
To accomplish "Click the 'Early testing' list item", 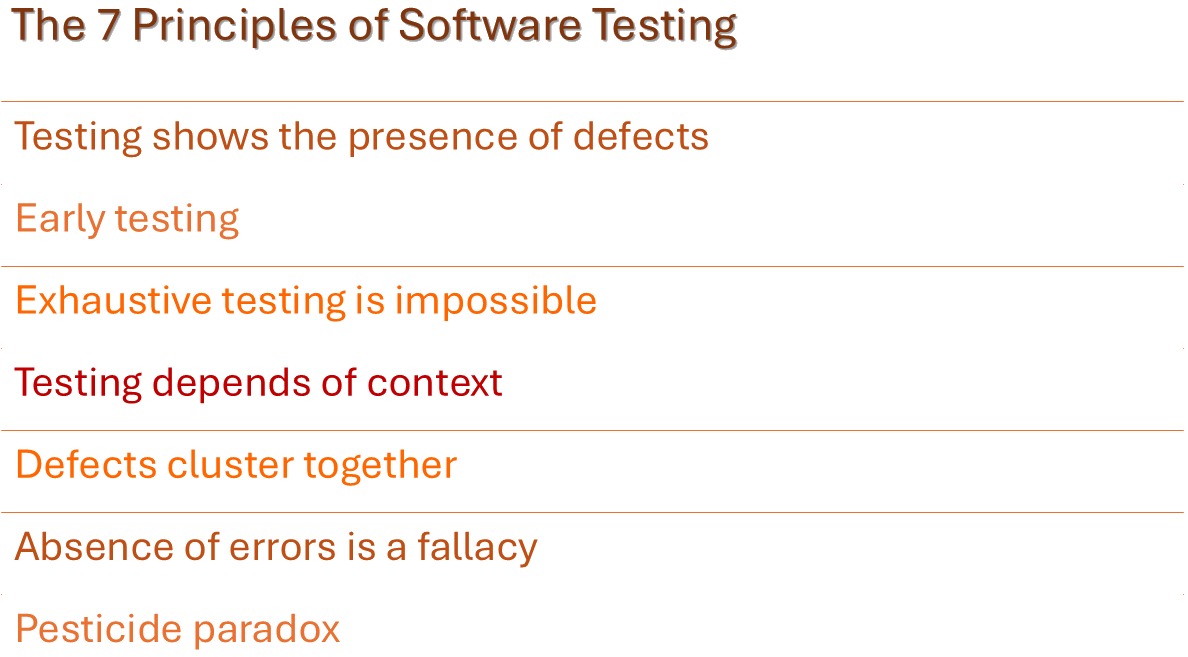I will (x=127, y=218).
